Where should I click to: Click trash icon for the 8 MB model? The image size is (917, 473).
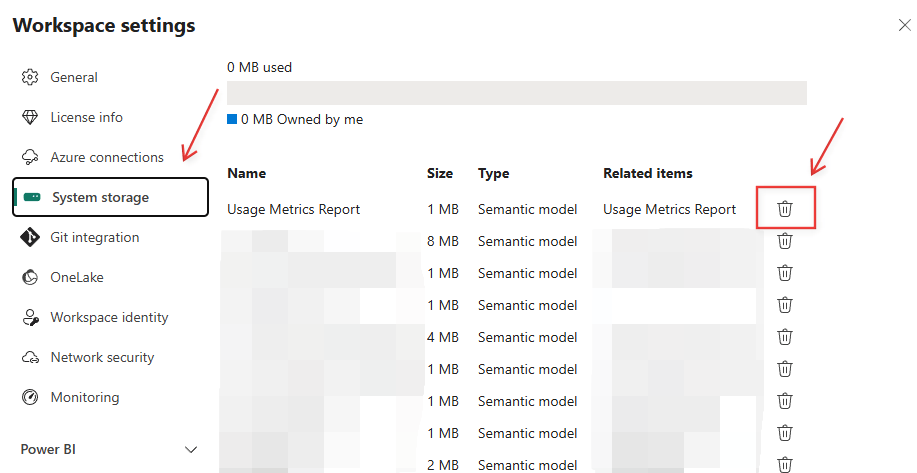(786, 241)
